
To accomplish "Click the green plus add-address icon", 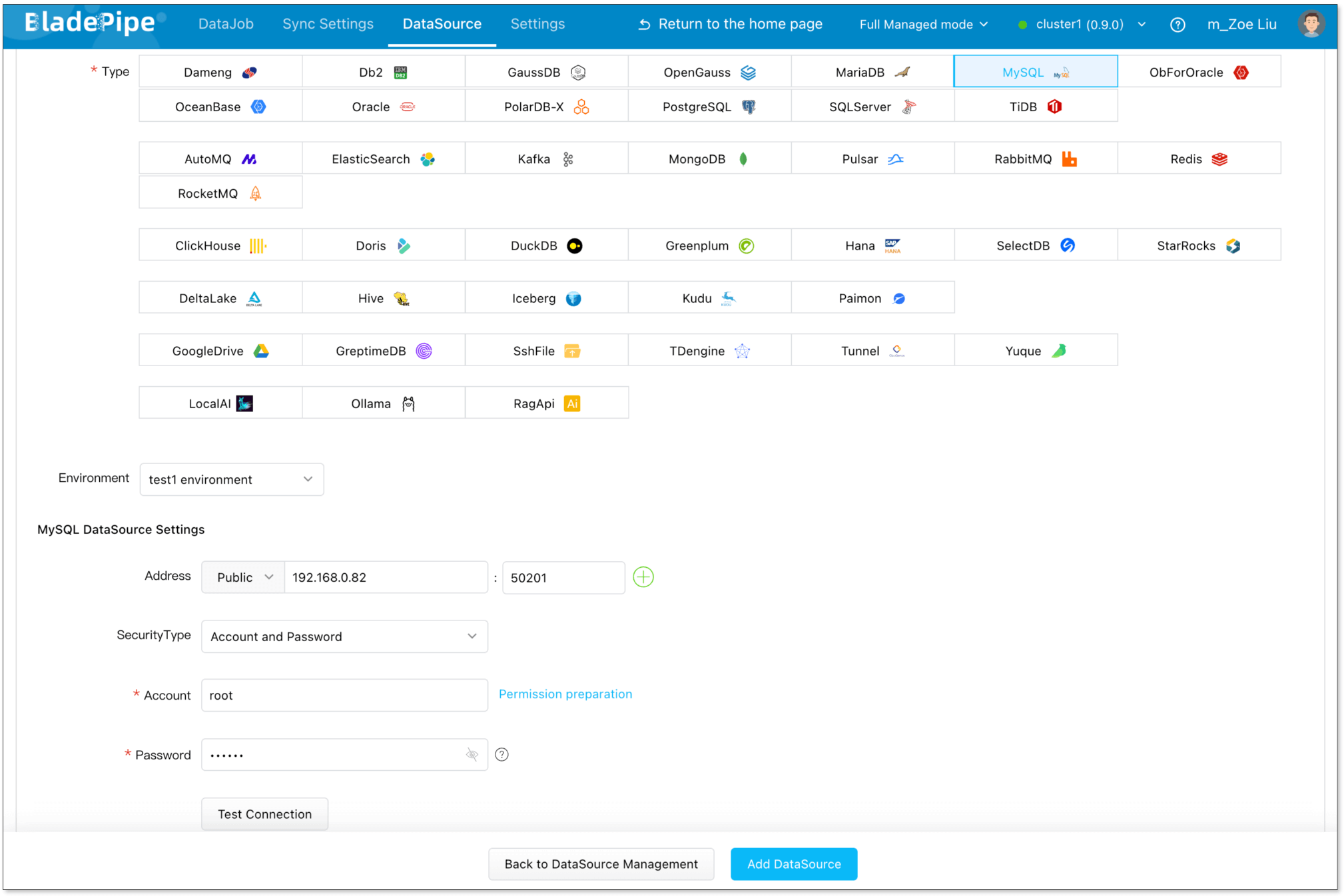I will pos(643,577).
